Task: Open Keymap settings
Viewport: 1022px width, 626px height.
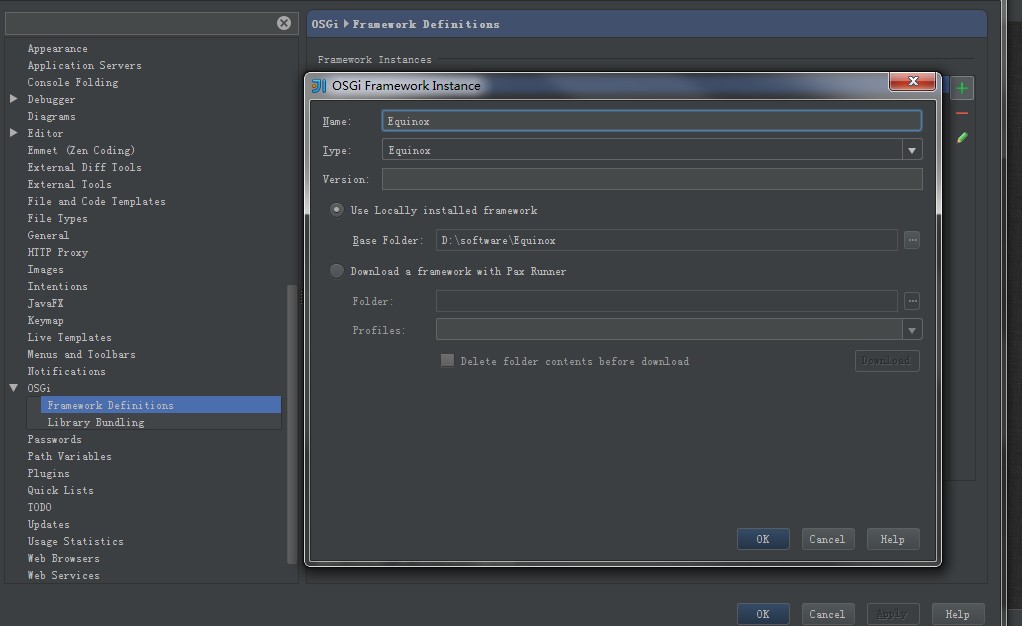Action: (x=46, y=320)
